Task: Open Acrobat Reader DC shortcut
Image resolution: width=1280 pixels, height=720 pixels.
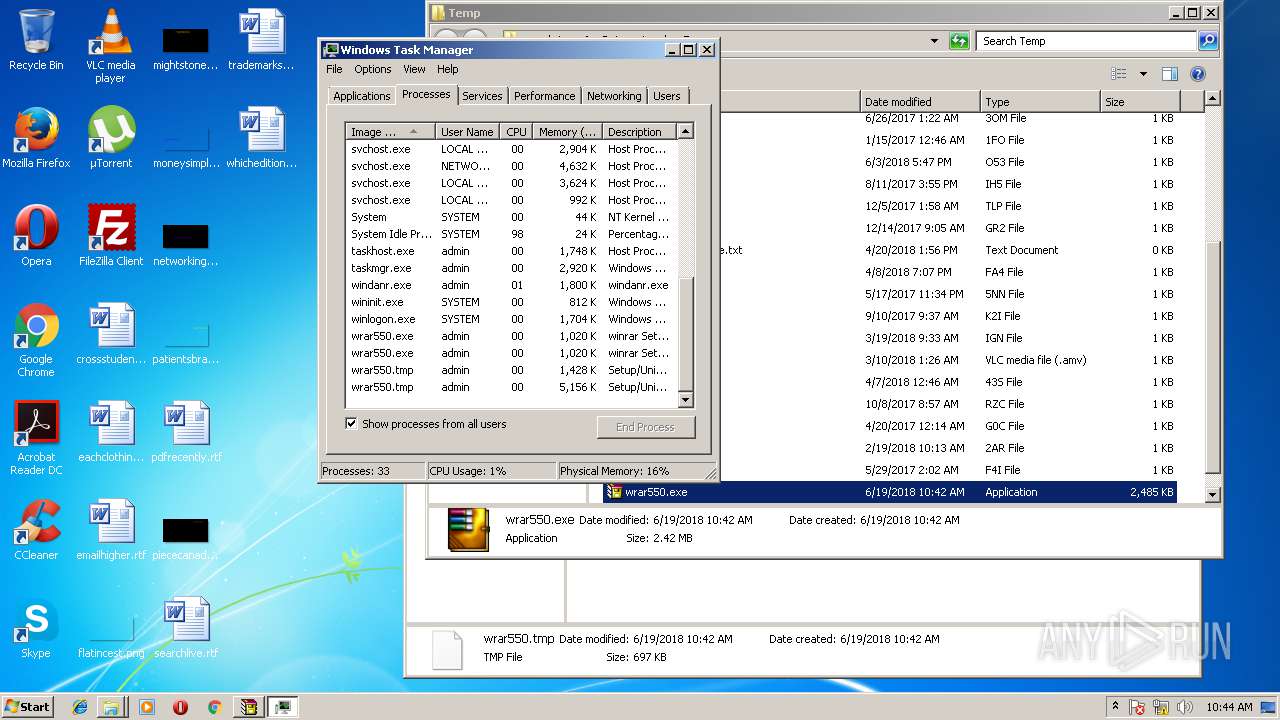Action: [36, 439]
